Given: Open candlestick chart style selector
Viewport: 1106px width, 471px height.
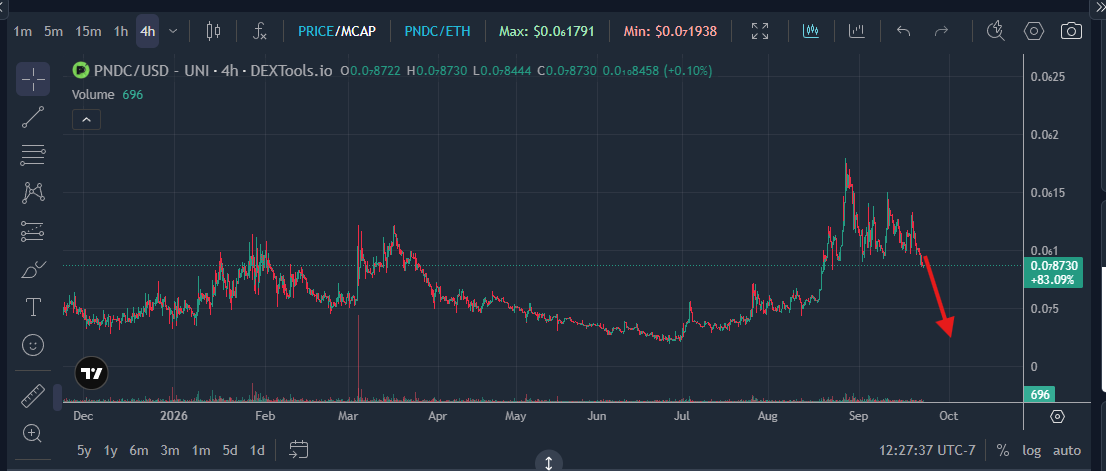Looking at the screenshot, I should (213, 31).
